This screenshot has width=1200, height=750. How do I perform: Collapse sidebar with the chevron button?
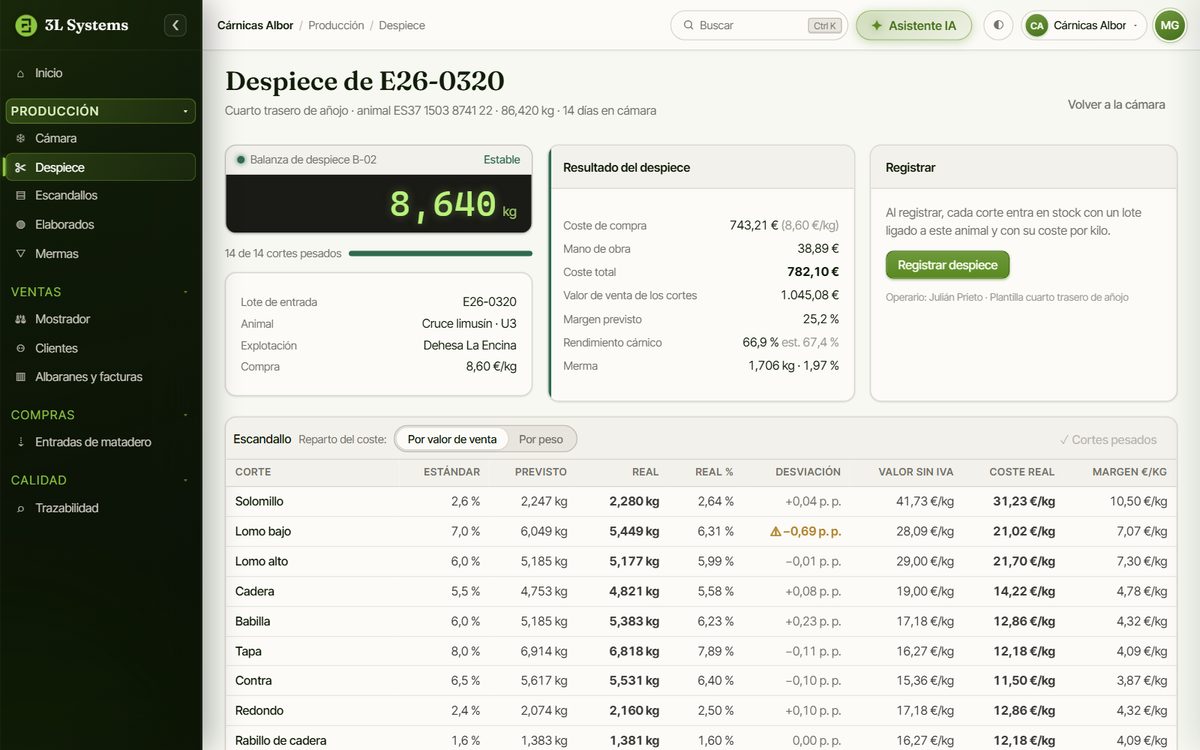pos(175,25)
